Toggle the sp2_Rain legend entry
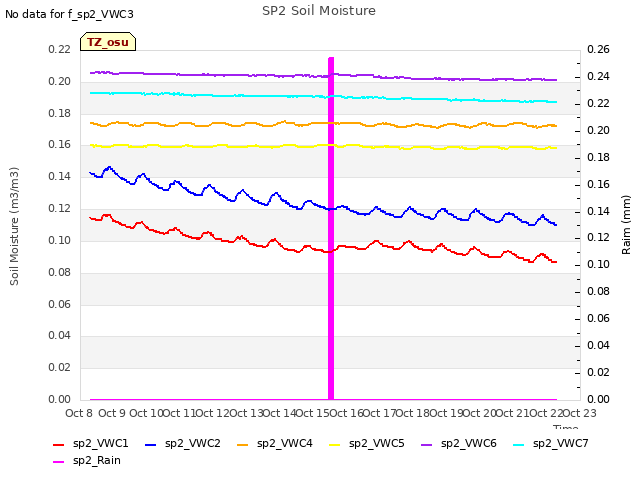 pyautogui.click(x=87, y=460)
